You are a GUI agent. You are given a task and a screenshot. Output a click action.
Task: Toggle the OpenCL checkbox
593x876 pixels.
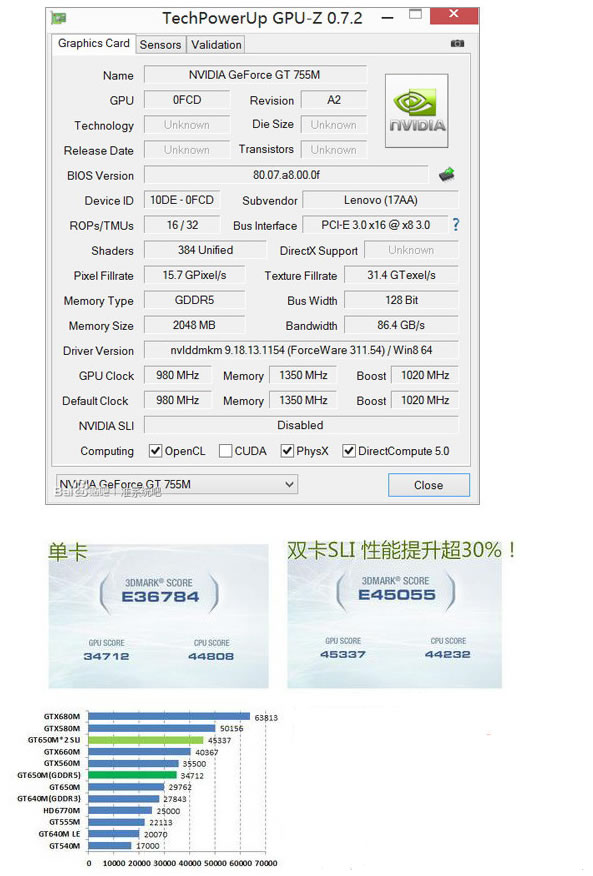(x=155, y=451)
